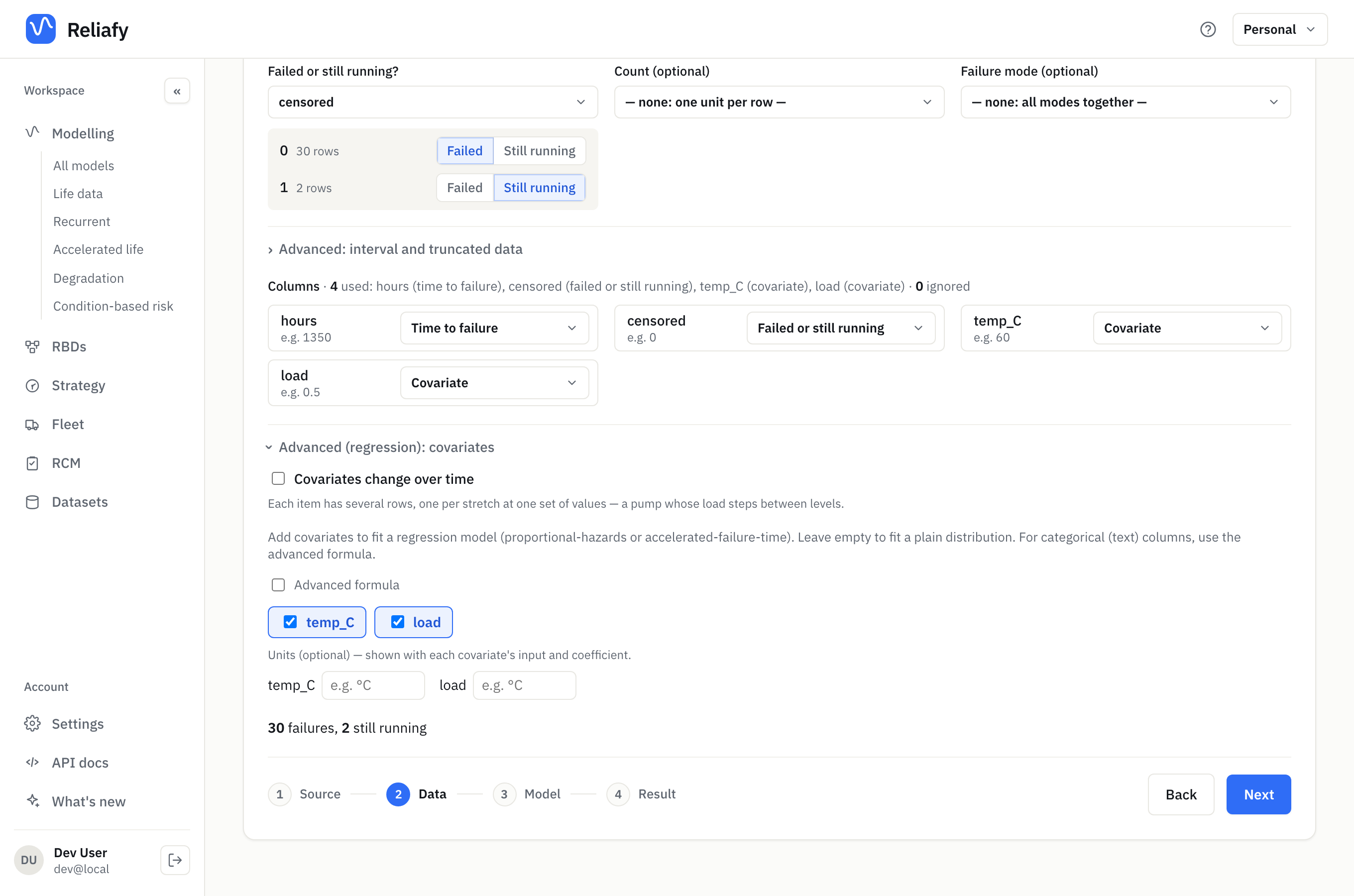Set value 0 rows to Still running
Image resolution: width=1354 pixels, height=896 pixels.
point(539,151)
